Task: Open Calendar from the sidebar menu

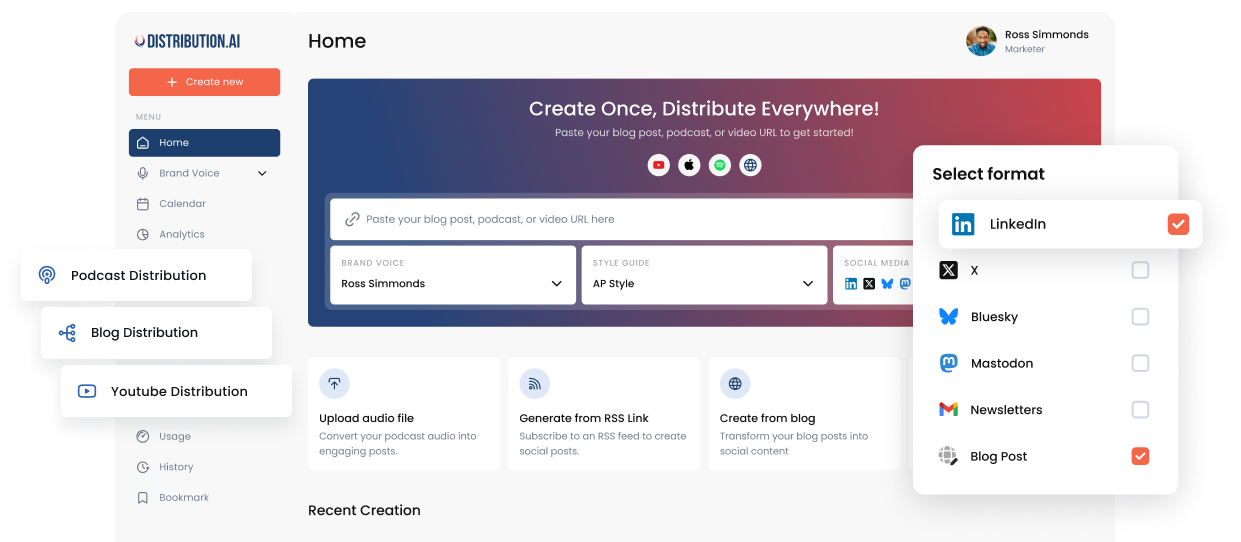Action: [x=182, y=204]
